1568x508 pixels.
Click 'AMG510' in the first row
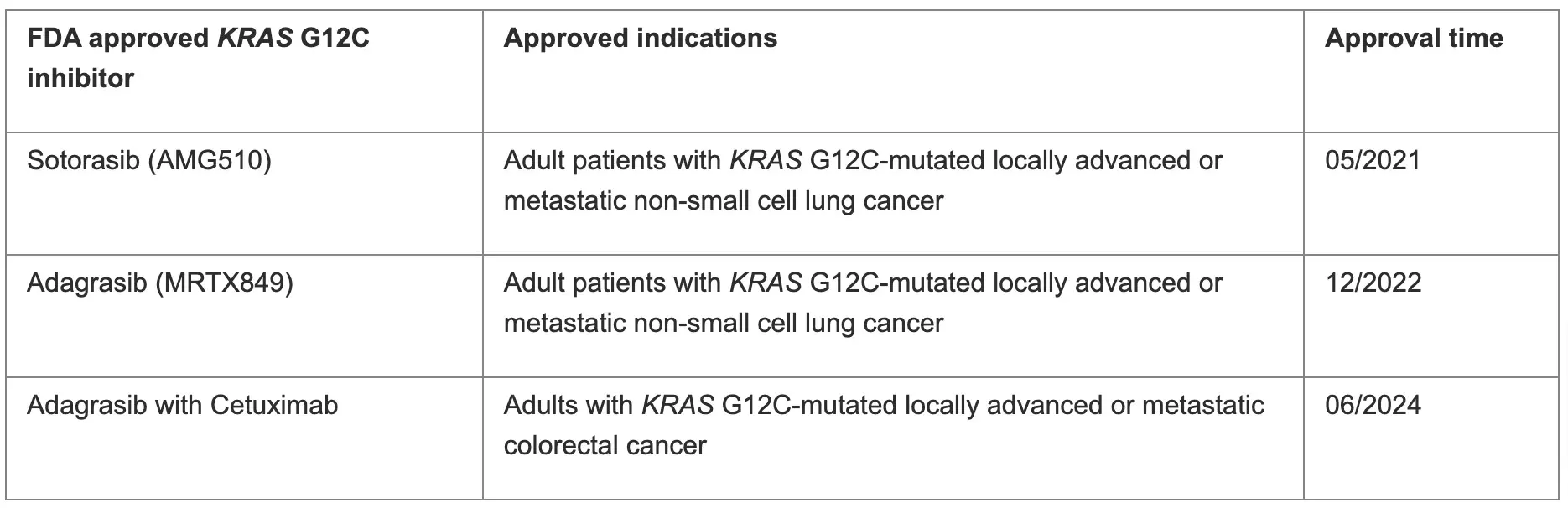click(x=210, y=160)
